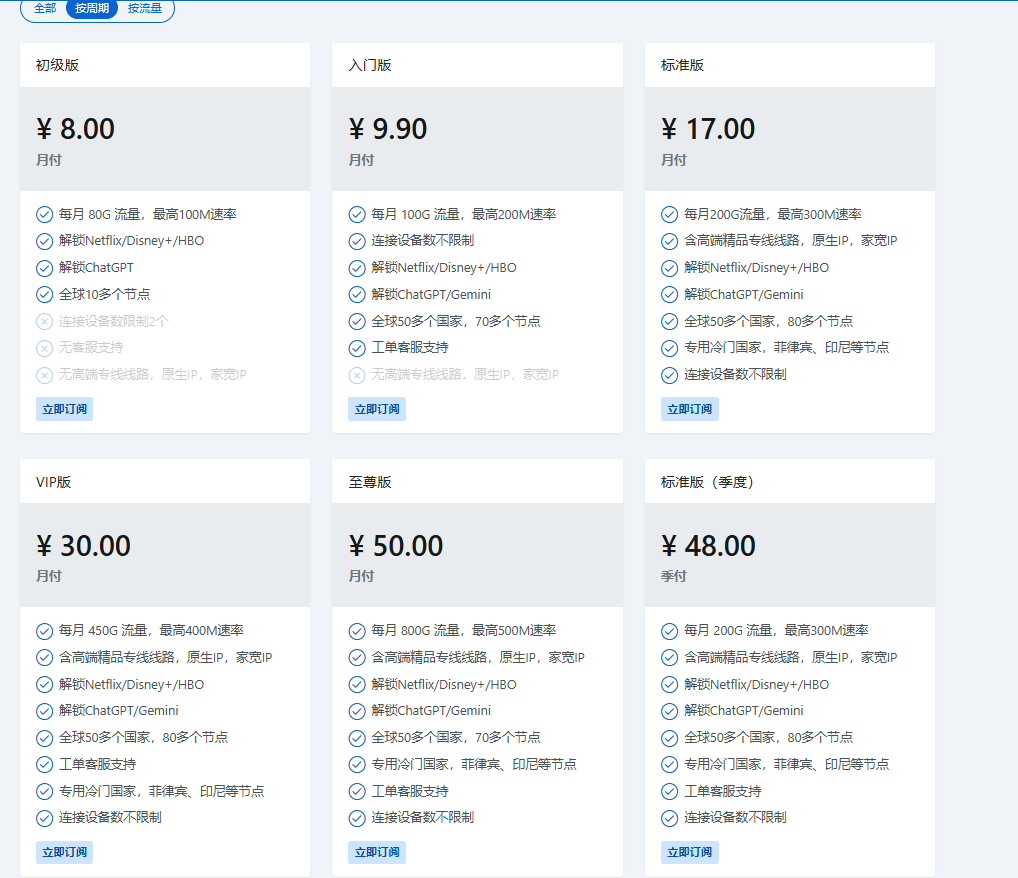Click the checkmark beside 解锁Netflix/Disney+/HBO in 标准版（季度）
This screenshot has height=878, width=1018.
click(x=669, y=684)
